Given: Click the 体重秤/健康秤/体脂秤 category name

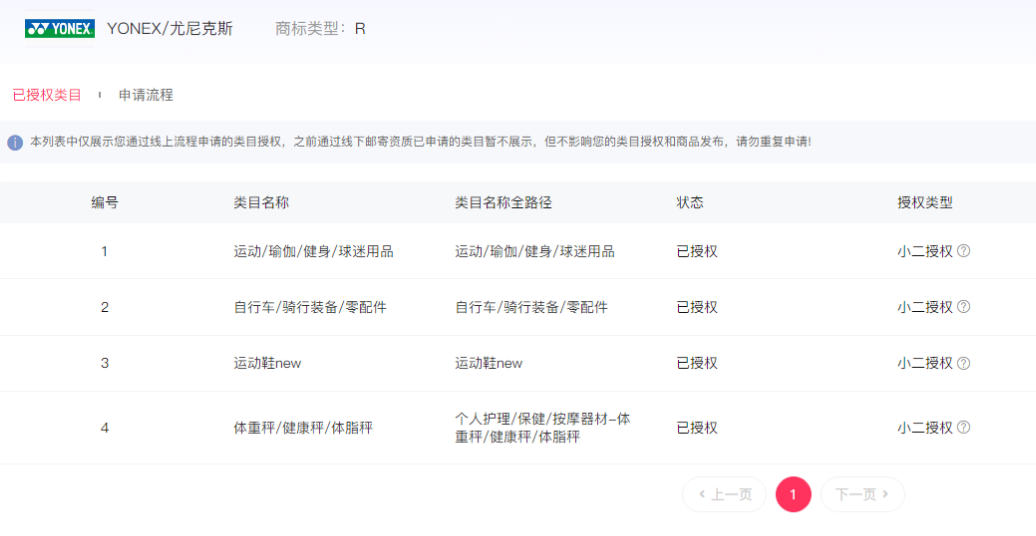Looking at the screenshot, I should [x=303, y=427].
